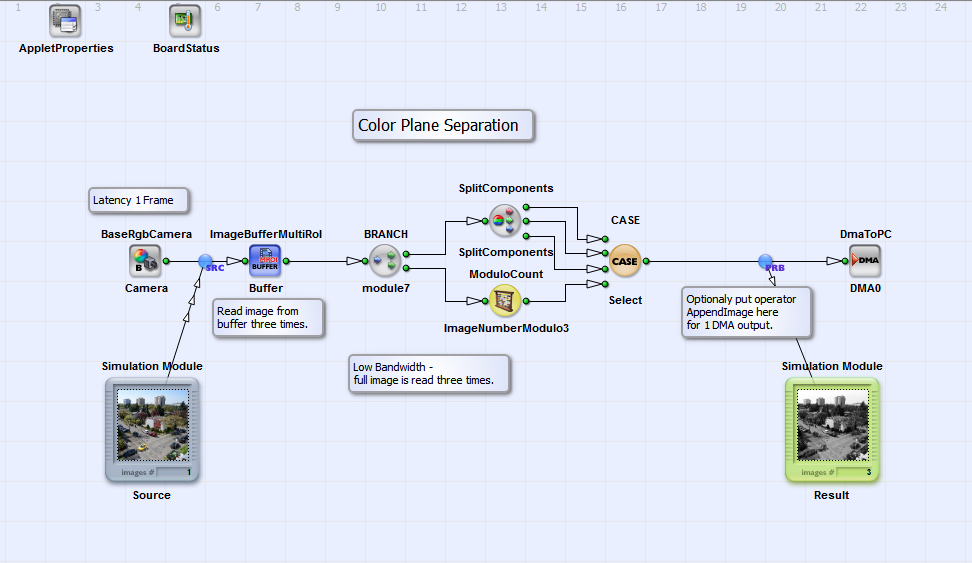Click the images count field on Result
Screen dimensions: 972x563
point(855,472)
